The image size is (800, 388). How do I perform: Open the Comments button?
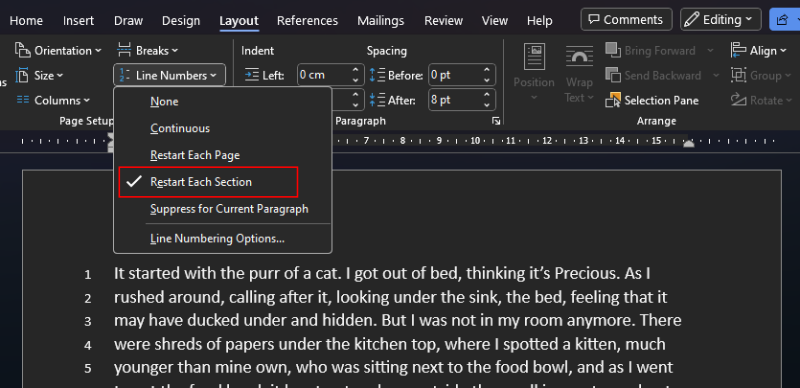(626, 20)
